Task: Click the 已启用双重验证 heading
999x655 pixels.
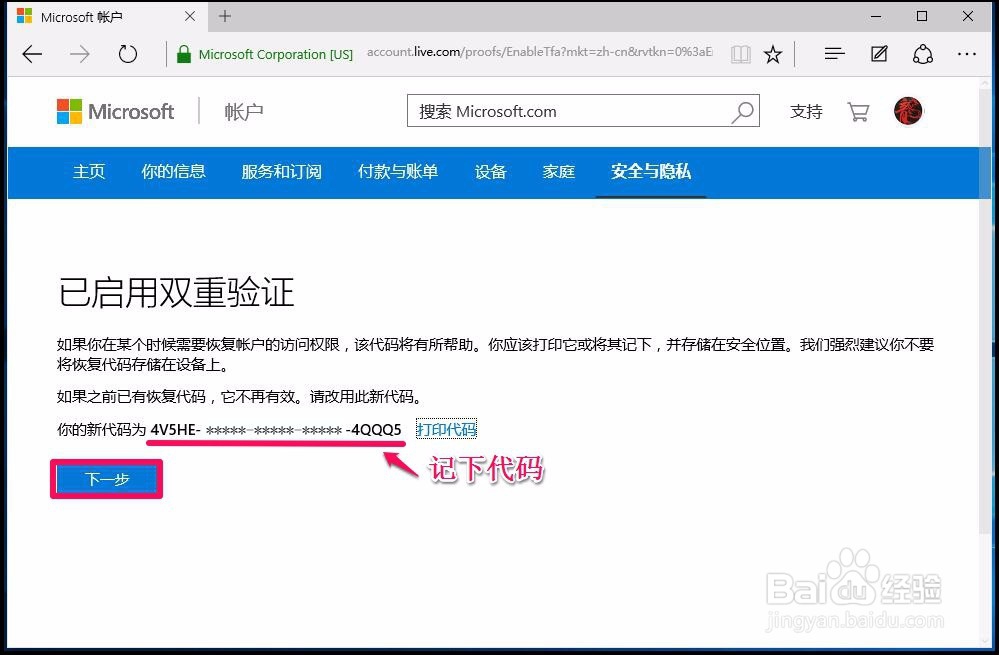Action: (x=176, y=293)
